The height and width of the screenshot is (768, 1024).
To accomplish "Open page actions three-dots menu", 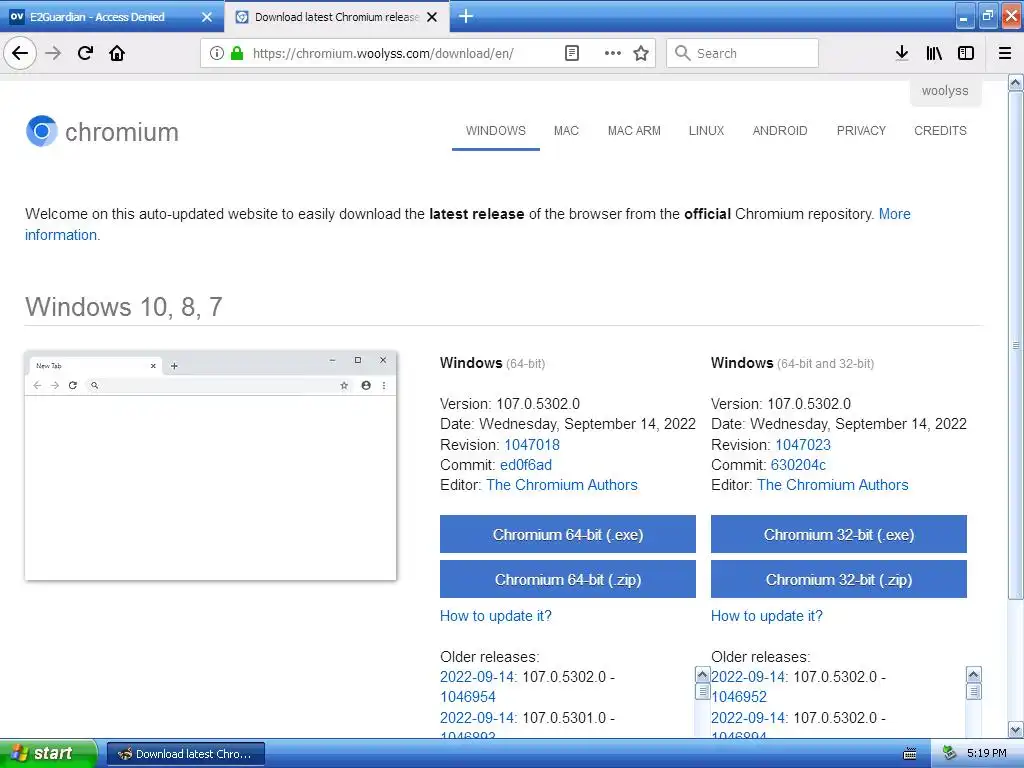I will [612, 53].
